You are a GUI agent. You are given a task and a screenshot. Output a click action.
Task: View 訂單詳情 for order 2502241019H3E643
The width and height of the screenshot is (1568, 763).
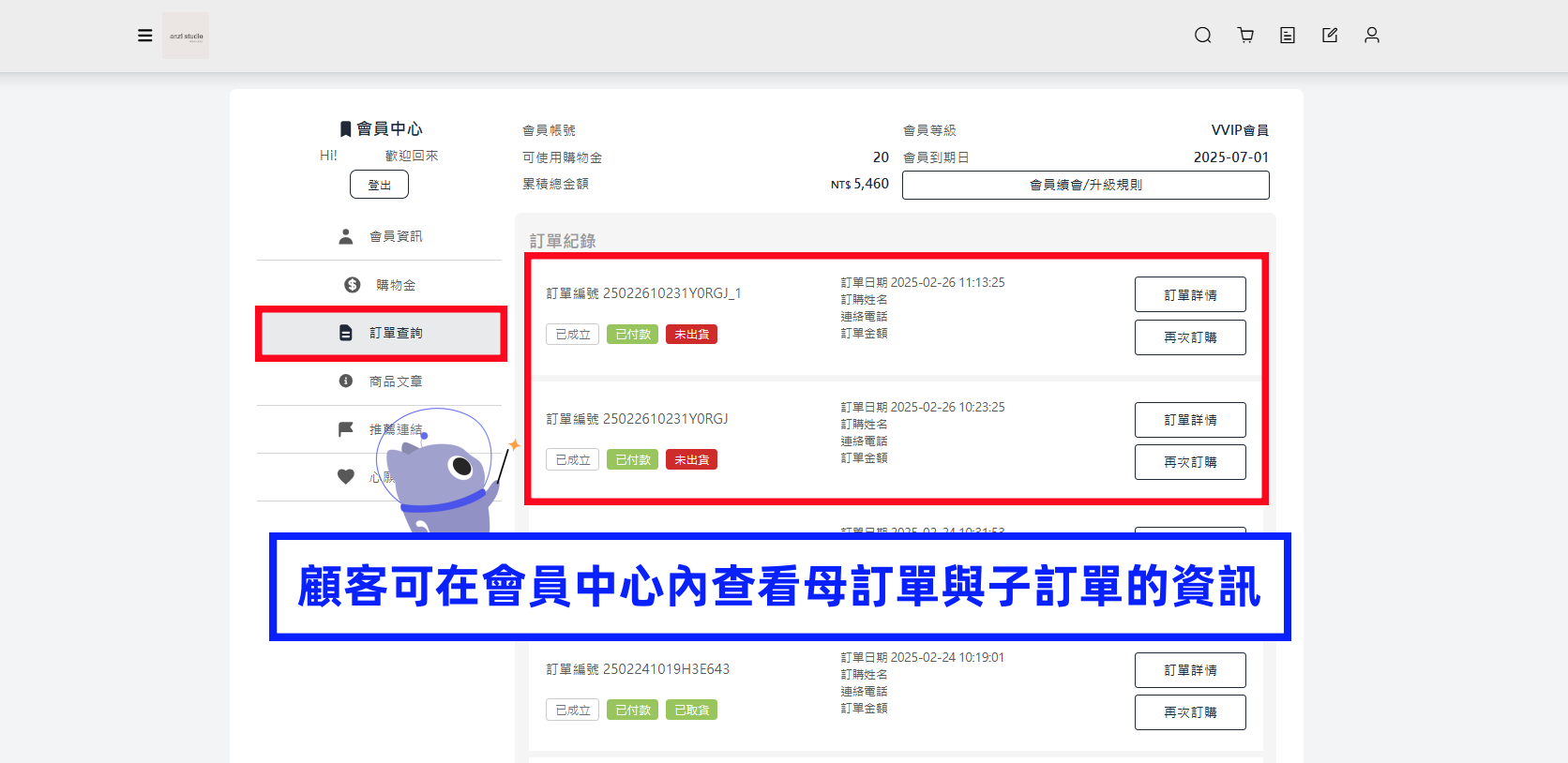click(x=1190, y=670)
